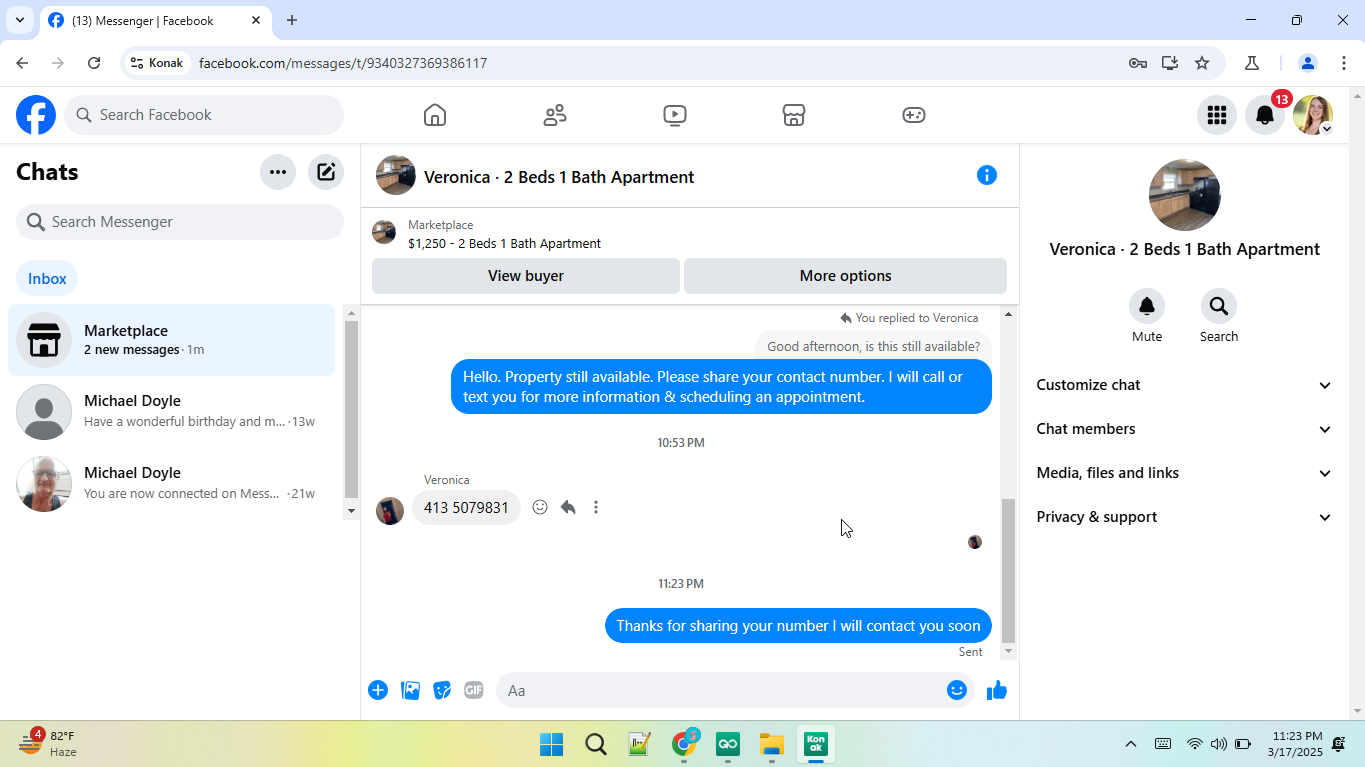Attach a photo using the image icon
The image size is (1365, 767).
[x=410, y=690]
